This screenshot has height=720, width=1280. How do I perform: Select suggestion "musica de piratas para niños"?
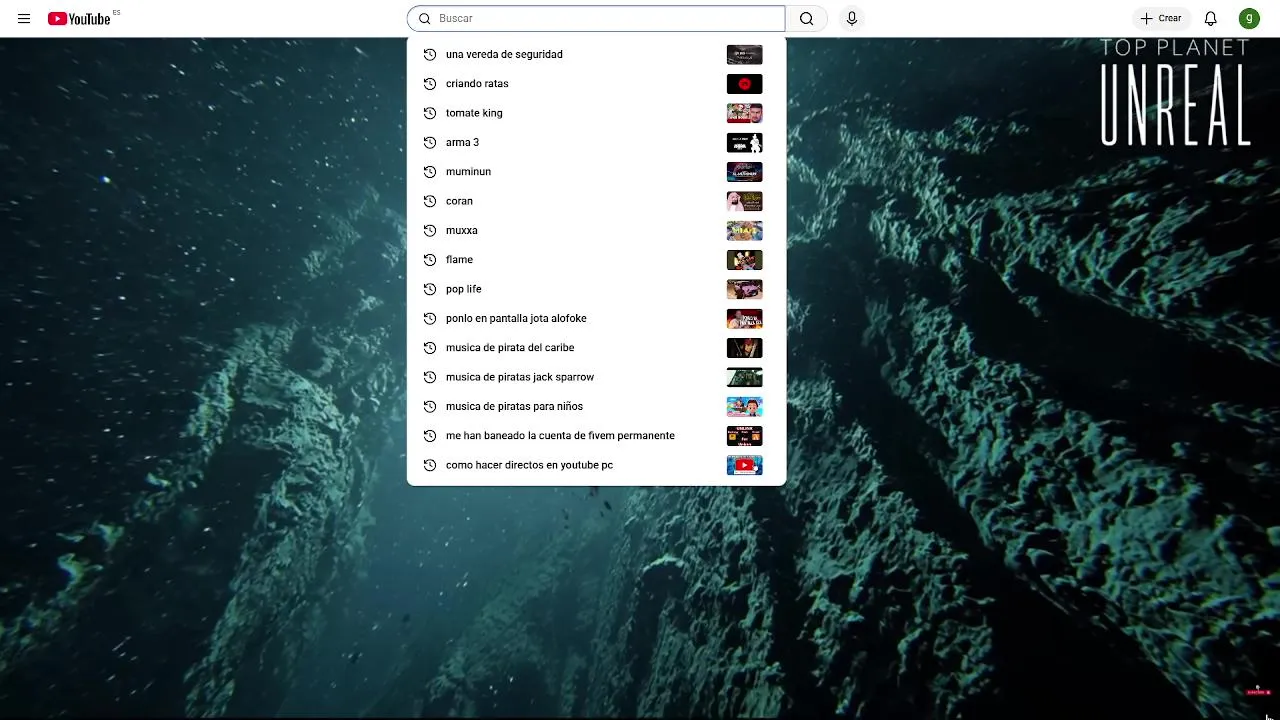pos(596,406)
